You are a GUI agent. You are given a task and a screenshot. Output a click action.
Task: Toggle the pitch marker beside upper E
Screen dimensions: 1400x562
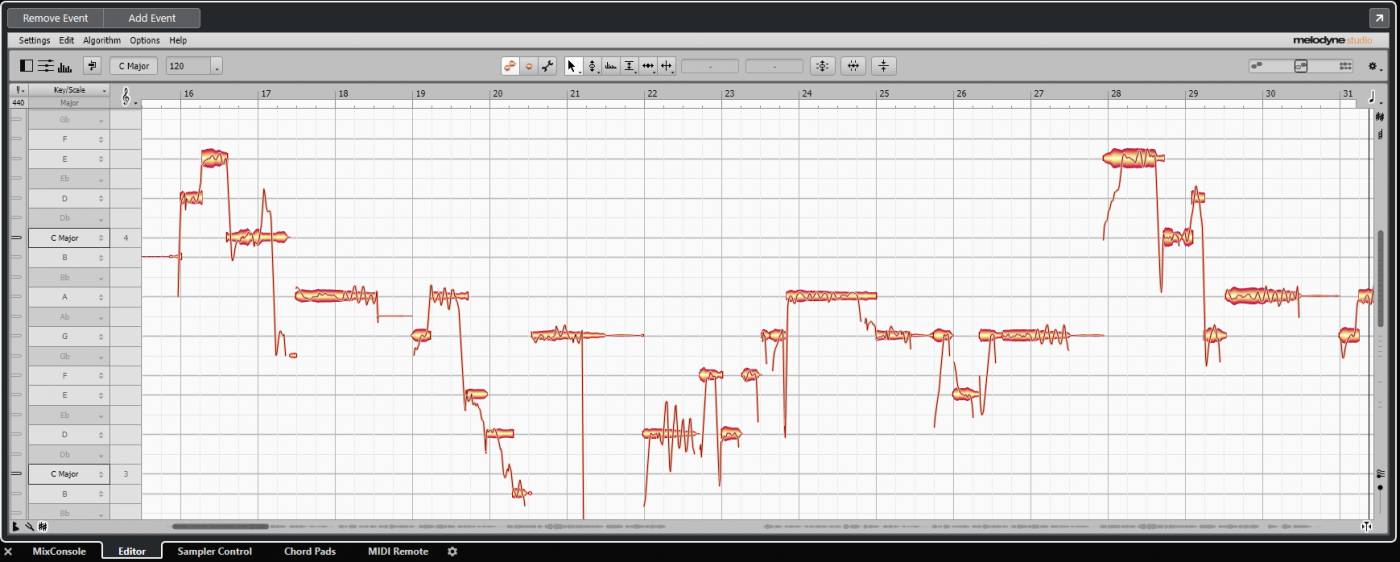click(17, 159)
